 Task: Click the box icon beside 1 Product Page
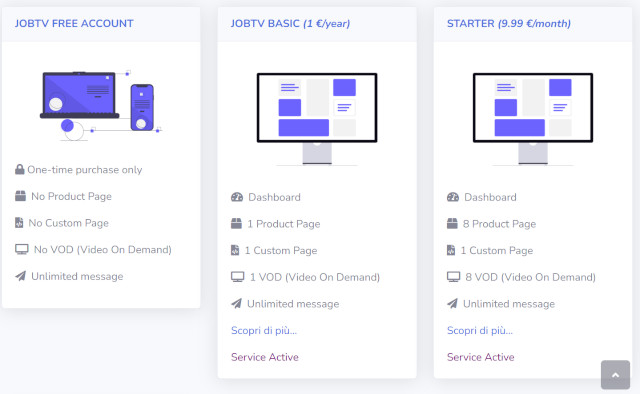236,223
